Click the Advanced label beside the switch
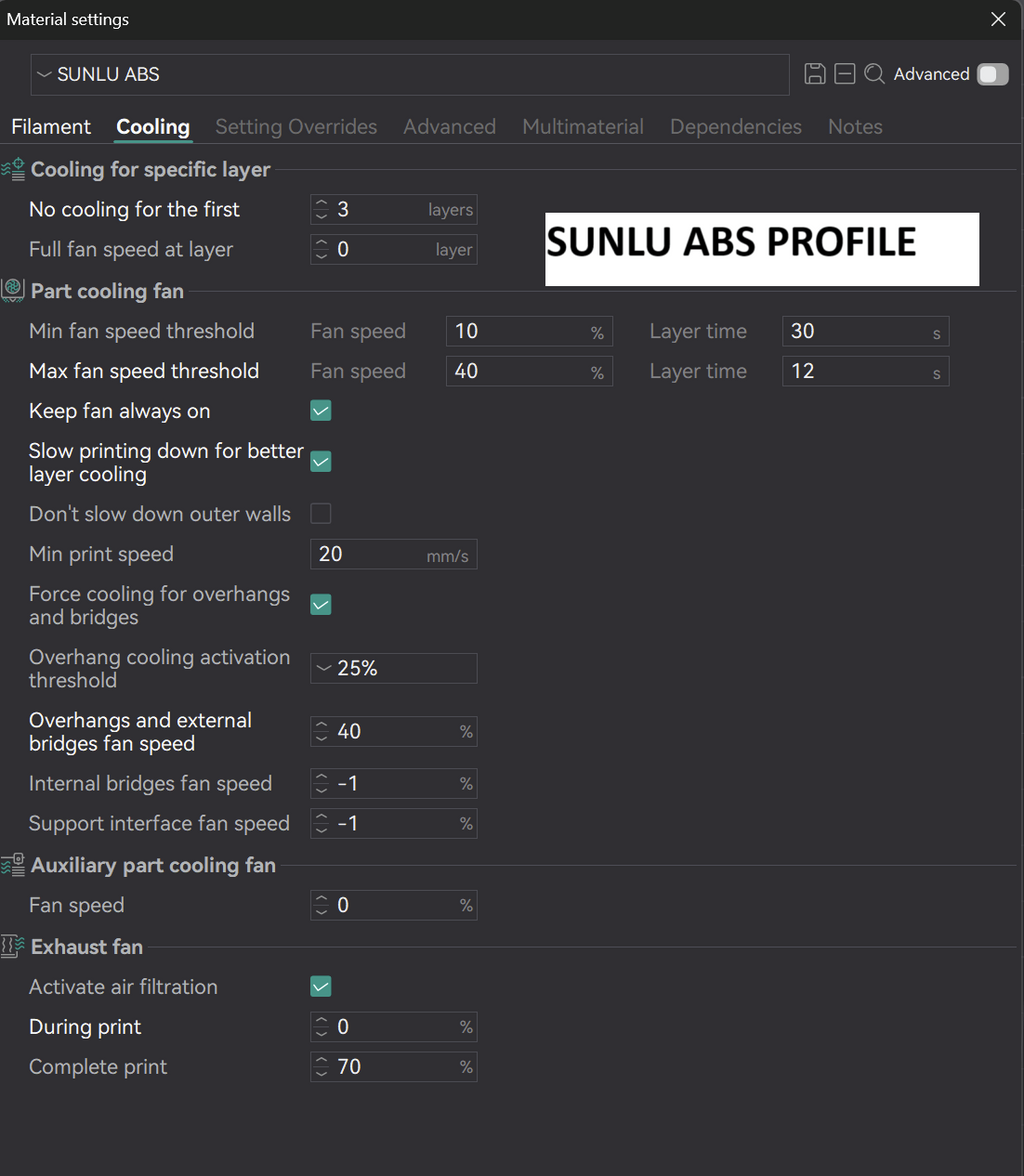 pyautogui.click(x=931, y=74)
